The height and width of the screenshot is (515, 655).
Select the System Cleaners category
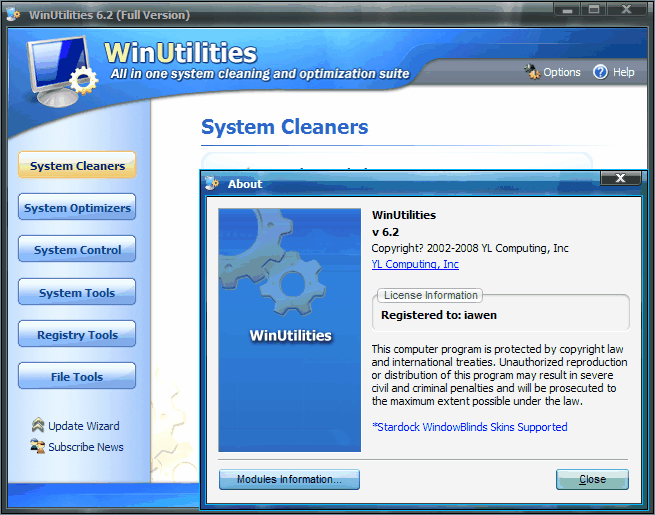click(x=77, y=166)
